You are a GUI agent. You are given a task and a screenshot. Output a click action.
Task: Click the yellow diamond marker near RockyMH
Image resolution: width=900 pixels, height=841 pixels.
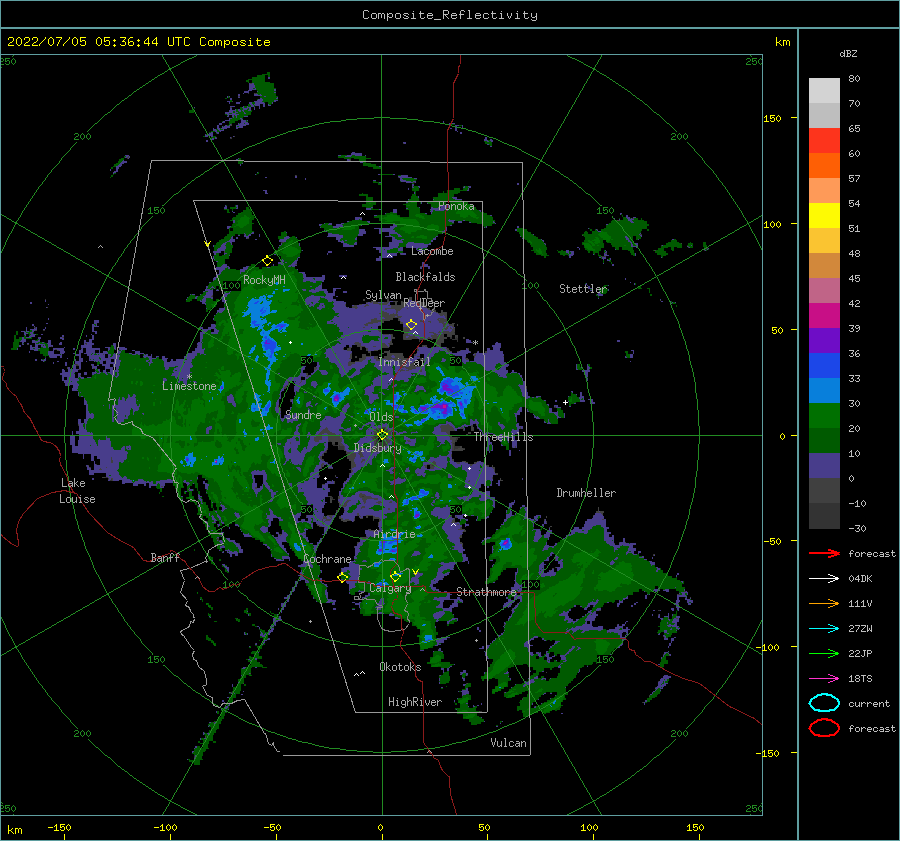(x=267, y=261)
